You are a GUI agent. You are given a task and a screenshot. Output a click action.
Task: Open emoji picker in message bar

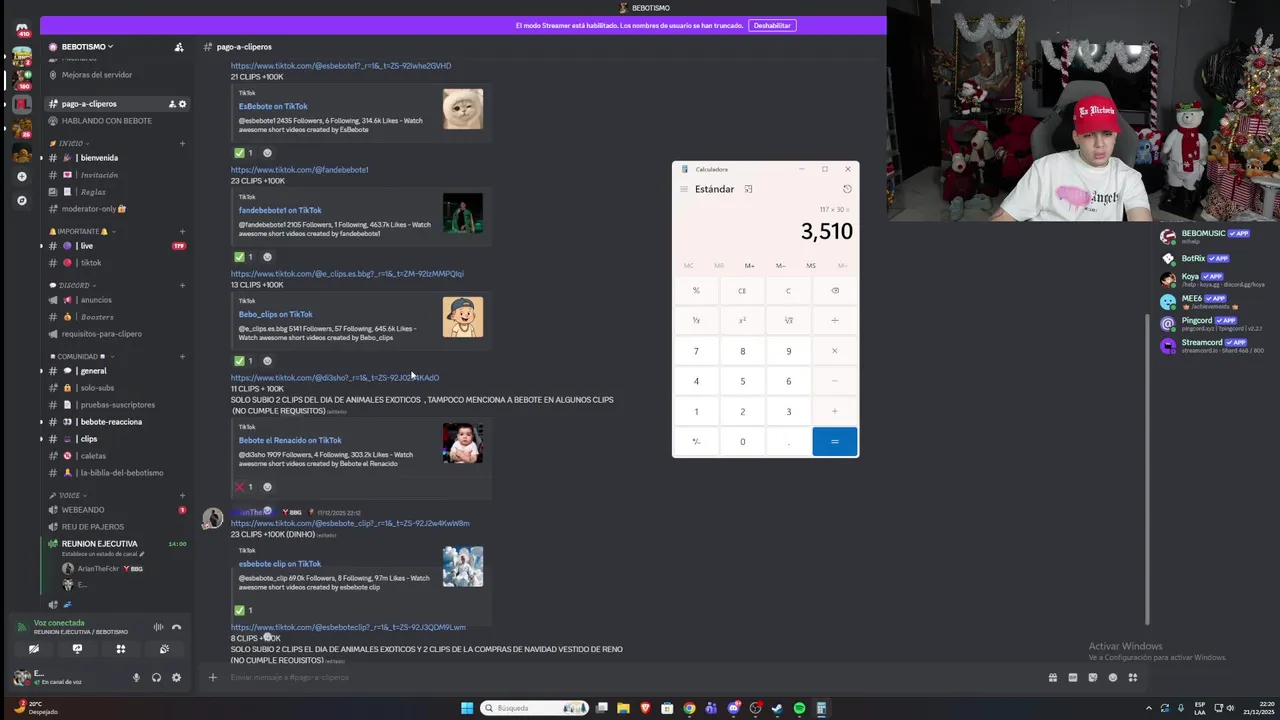(1112, 678)
